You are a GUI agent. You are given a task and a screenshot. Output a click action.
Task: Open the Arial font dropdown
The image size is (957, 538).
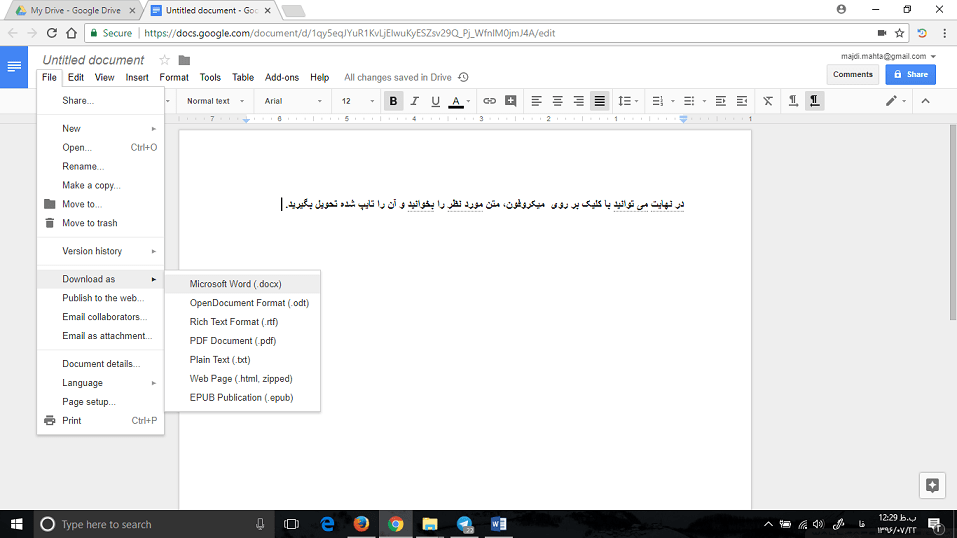(292, 101)
